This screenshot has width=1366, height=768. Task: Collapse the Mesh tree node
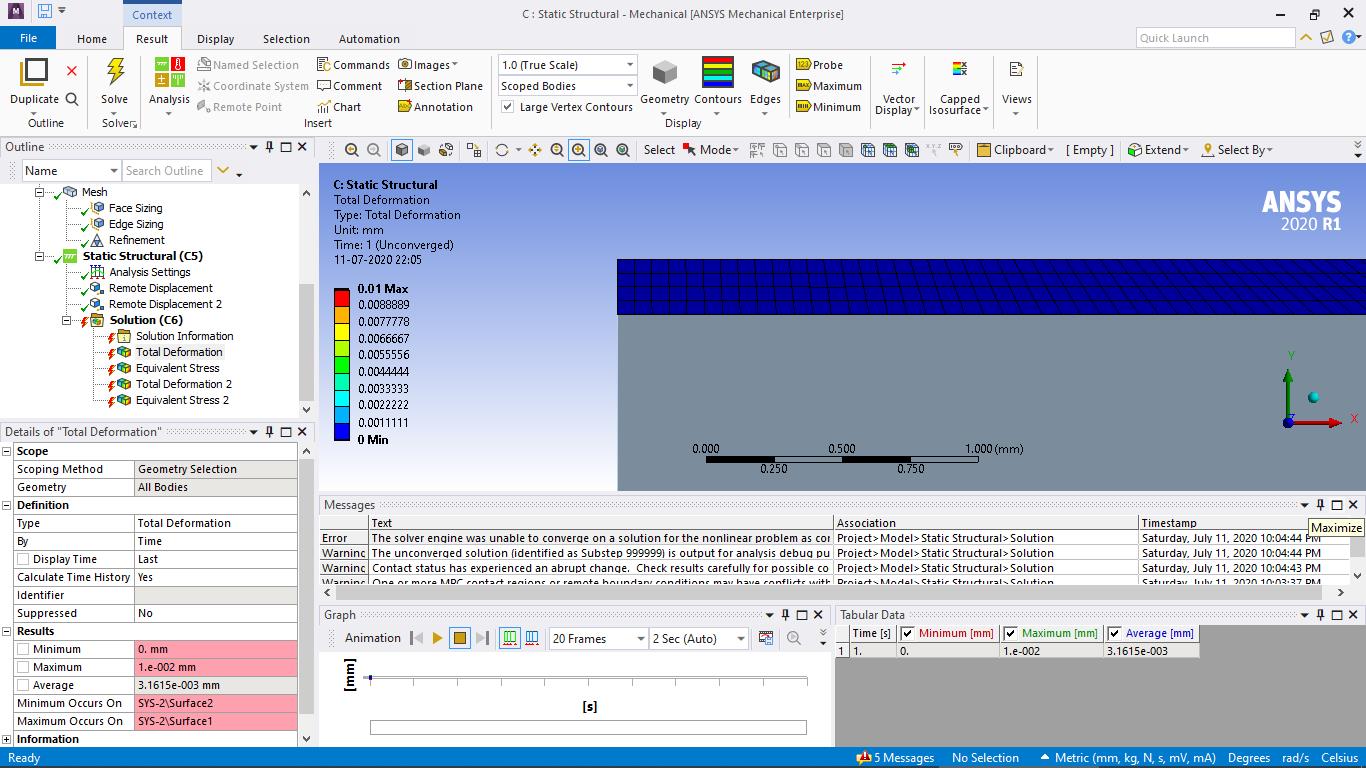coord(40,193)
